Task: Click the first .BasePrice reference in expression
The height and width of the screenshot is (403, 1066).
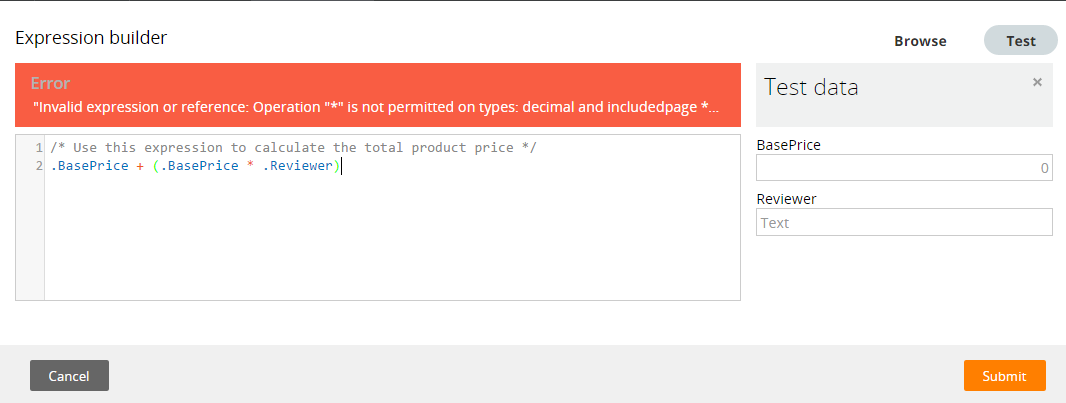Action: (89, 166)
